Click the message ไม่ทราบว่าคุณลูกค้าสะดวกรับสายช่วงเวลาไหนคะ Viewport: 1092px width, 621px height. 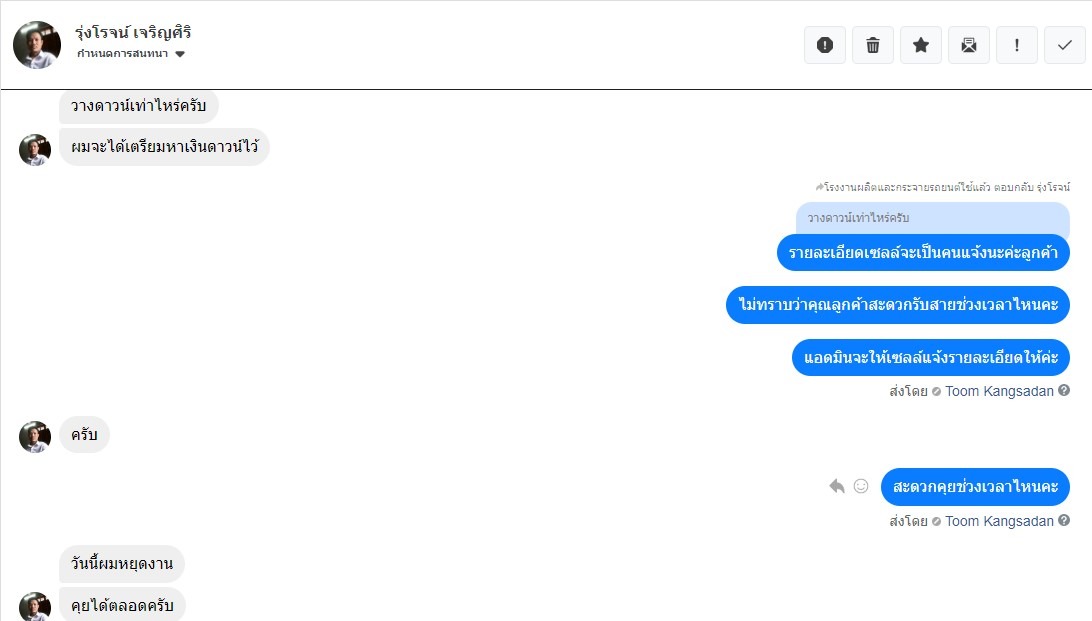(897, 304)
